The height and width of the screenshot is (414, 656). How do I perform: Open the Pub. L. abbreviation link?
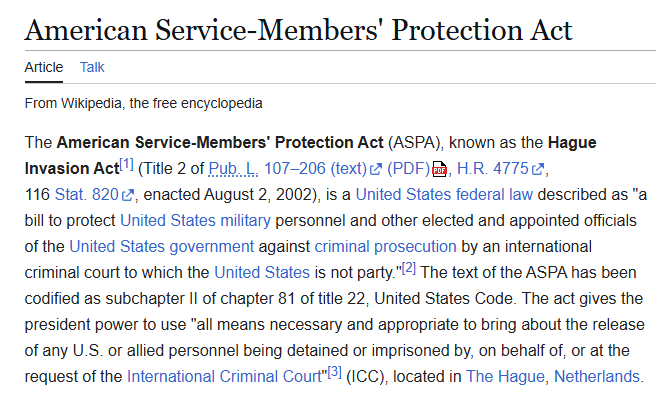(x=233, y=169)
